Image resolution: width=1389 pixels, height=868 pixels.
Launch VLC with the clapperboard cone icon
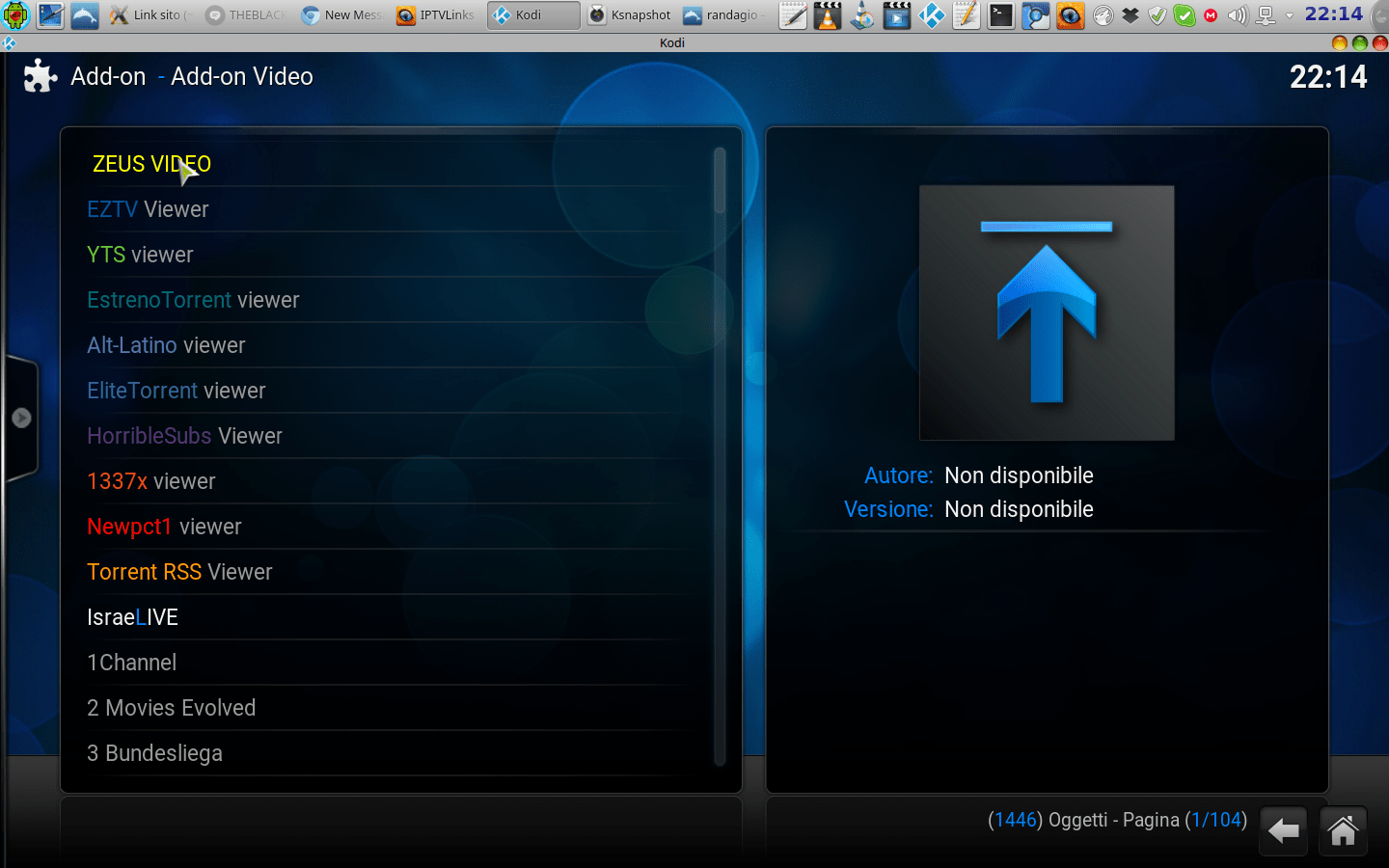pyautogui.click(x=828, y=14)
